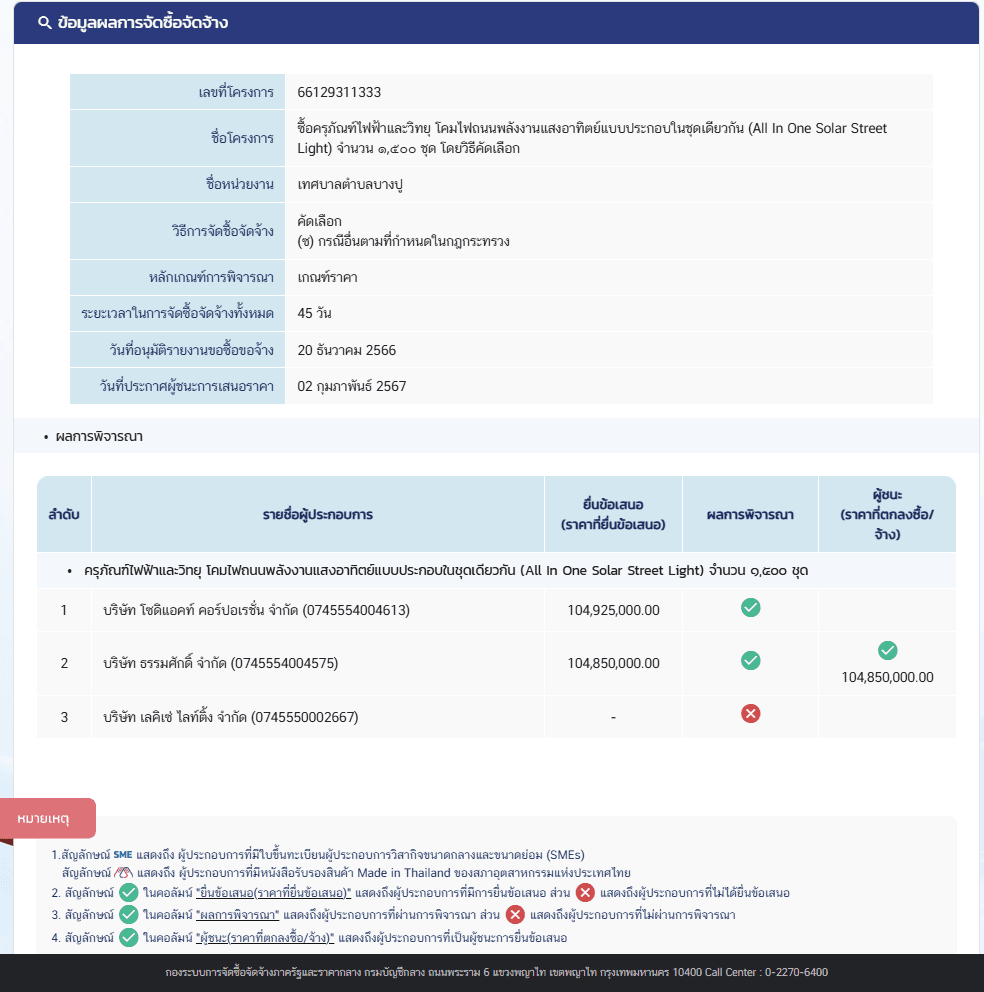The image size is (984, 992).
Task: Click the magnifier icon in the page header
Action: coord(44,23)
